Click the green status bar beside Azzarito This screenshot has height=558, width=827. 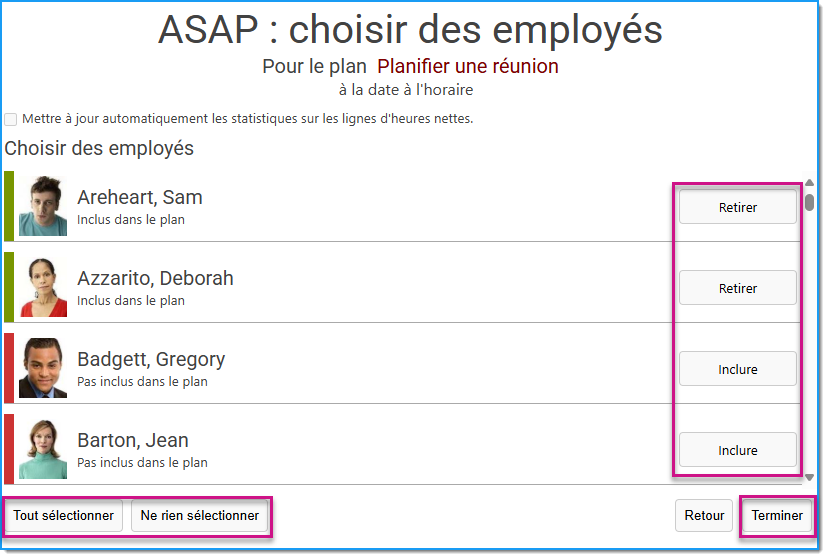point(9,287)
